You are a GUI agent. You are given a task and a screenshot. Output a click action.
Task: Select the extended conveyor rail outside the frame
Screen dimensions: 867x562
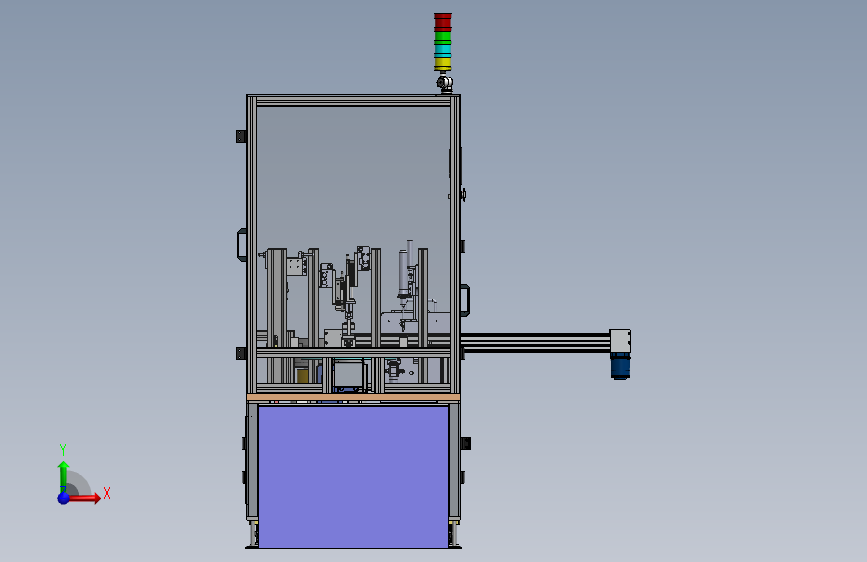535,342
